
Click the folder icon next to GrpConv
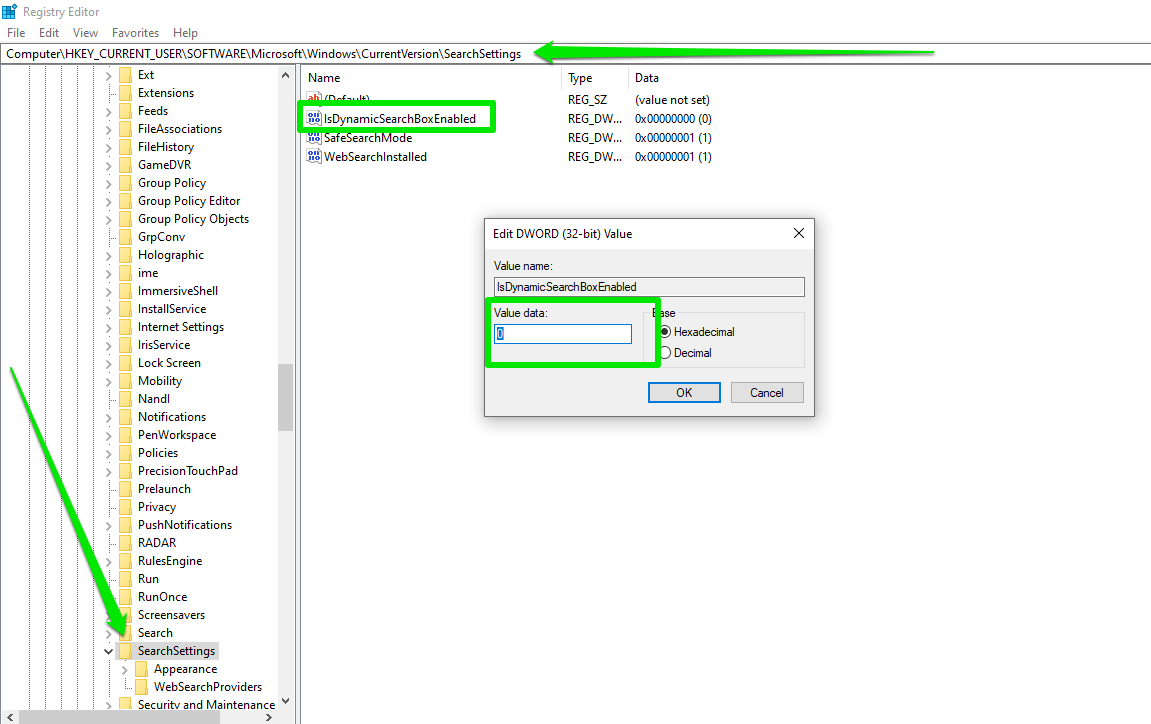click(126, 237)
